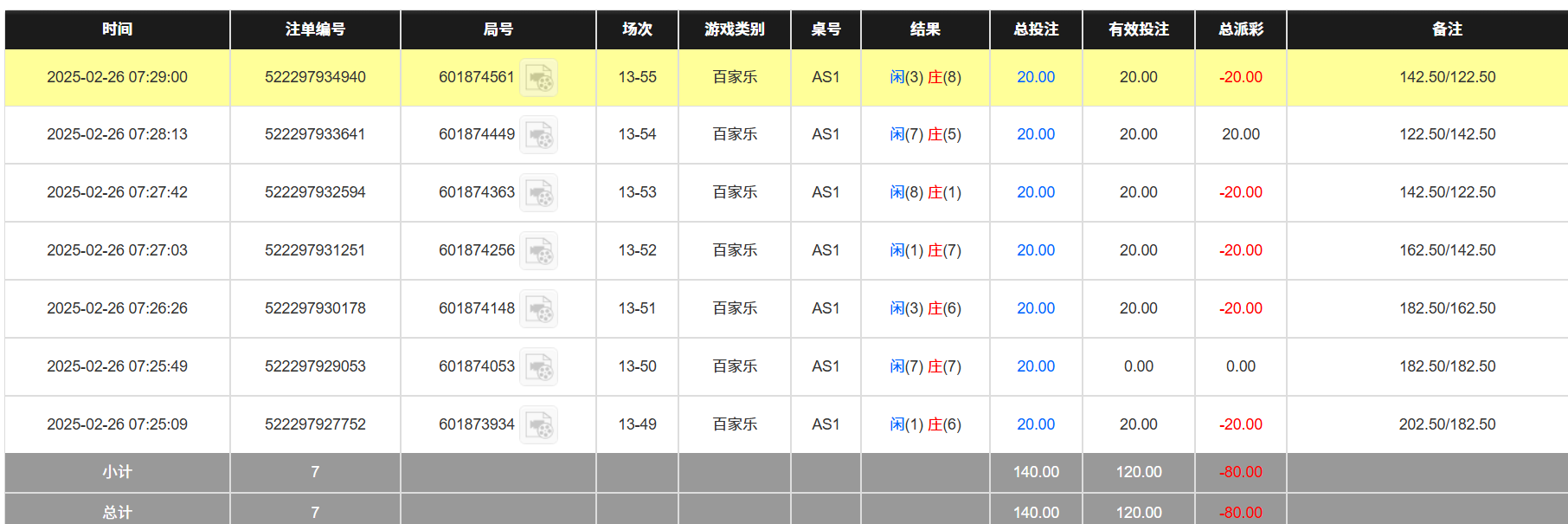The image size is (1568, 524).
Task: Click the 小计 subtotal row
Action: (x=116, y=473)
